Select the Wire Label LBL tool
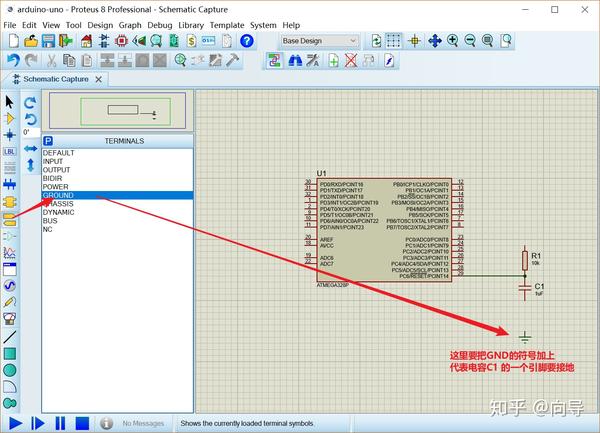This screenshot has width=600, height=433. pyautogui.click(x=10, y=151)
